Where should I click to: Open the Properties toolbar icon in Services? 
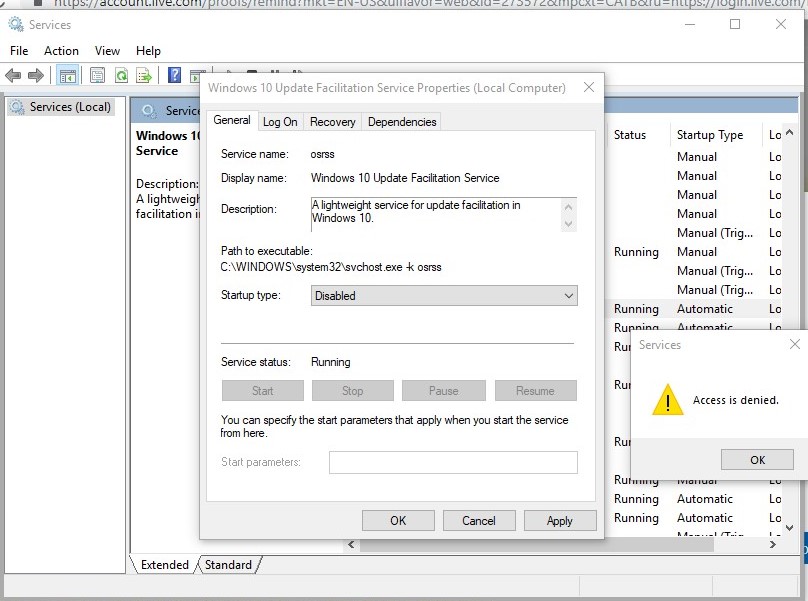coord(97,76)
